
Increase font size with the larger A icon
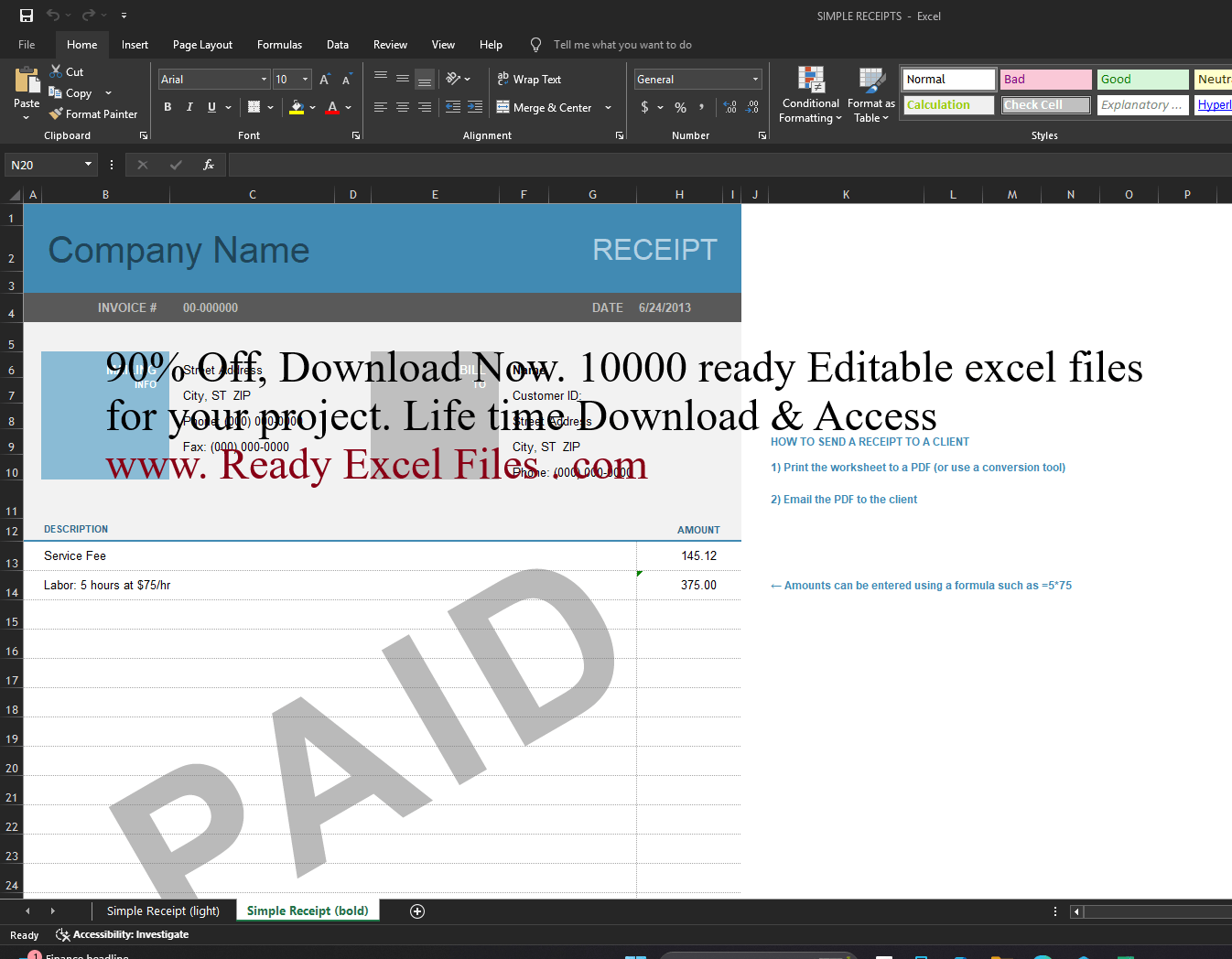click(325, 80)
